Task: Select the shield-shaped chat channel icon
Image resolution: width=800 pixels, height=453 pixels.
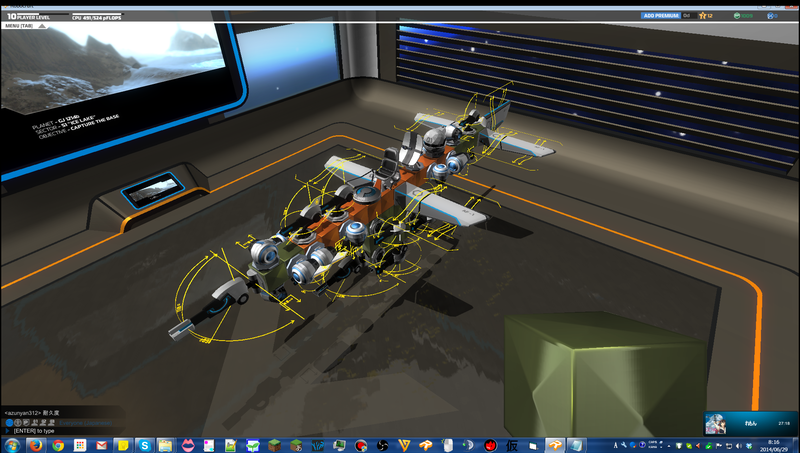Action: point(26,422)
